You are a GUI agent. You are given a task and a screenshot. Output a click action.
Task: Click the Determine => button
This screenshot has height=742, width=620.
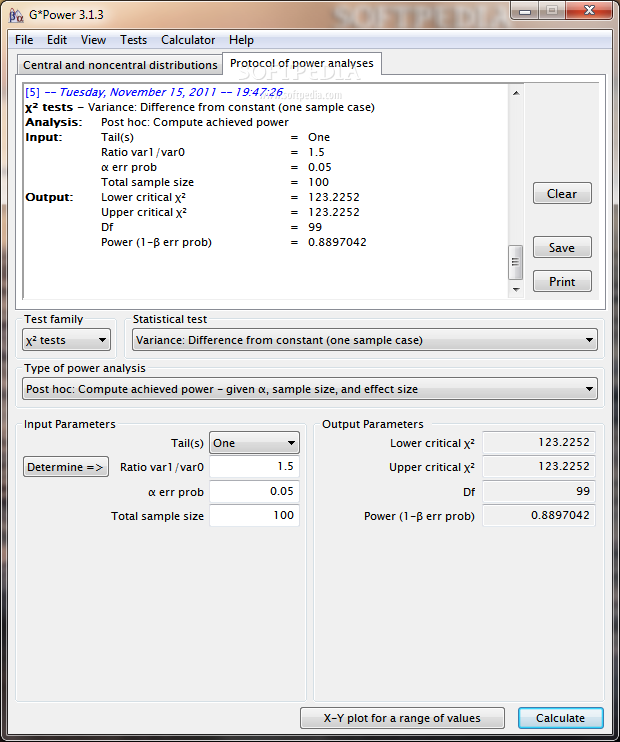point(66,467)
